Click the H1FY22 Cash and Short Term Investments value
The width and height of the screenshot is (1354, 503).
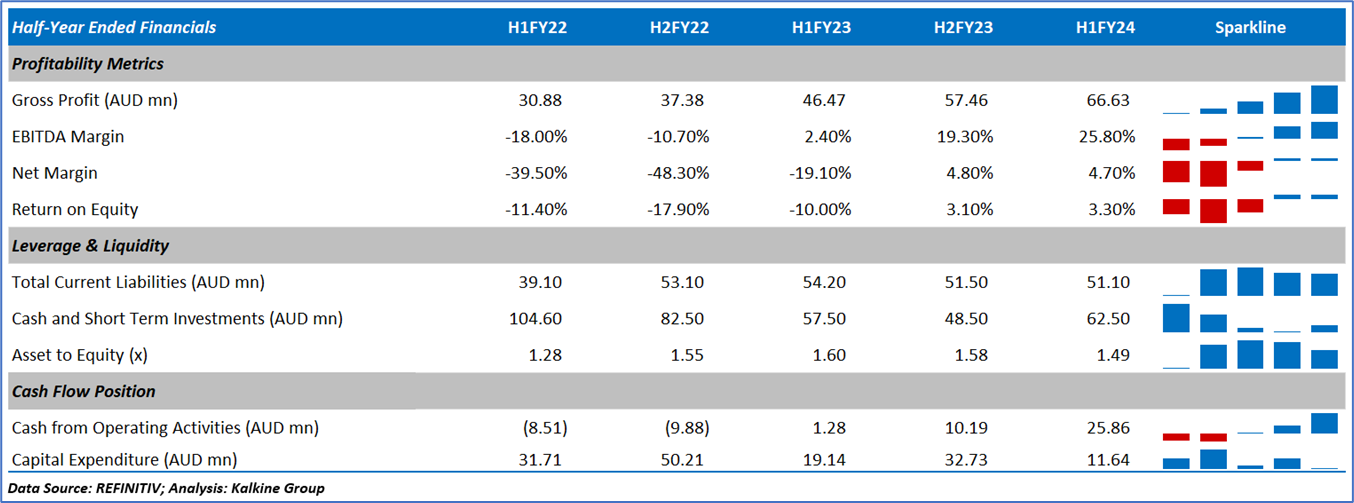point(537,319)
